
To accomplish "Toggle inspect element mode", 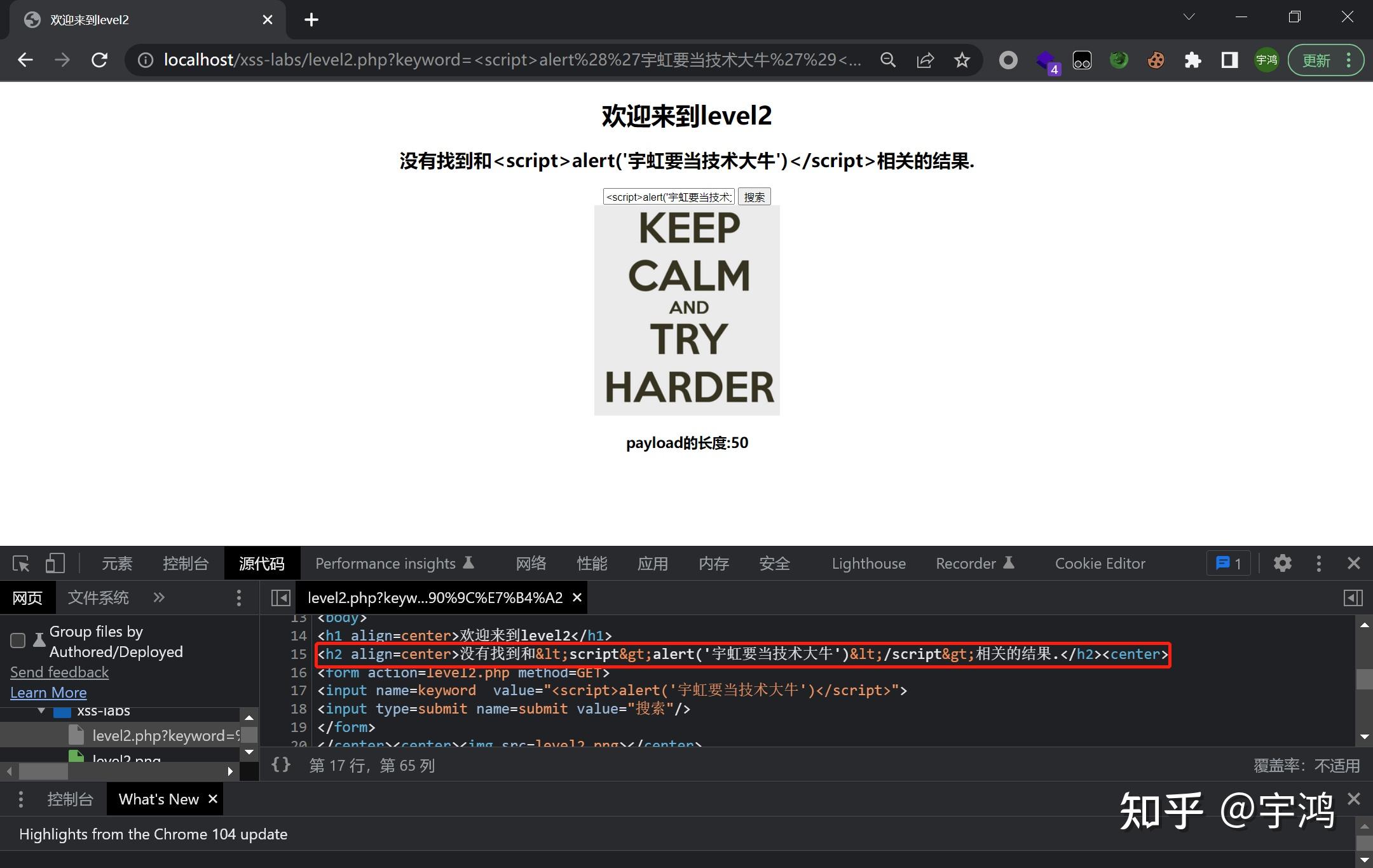I will click(x=21, y=563).
